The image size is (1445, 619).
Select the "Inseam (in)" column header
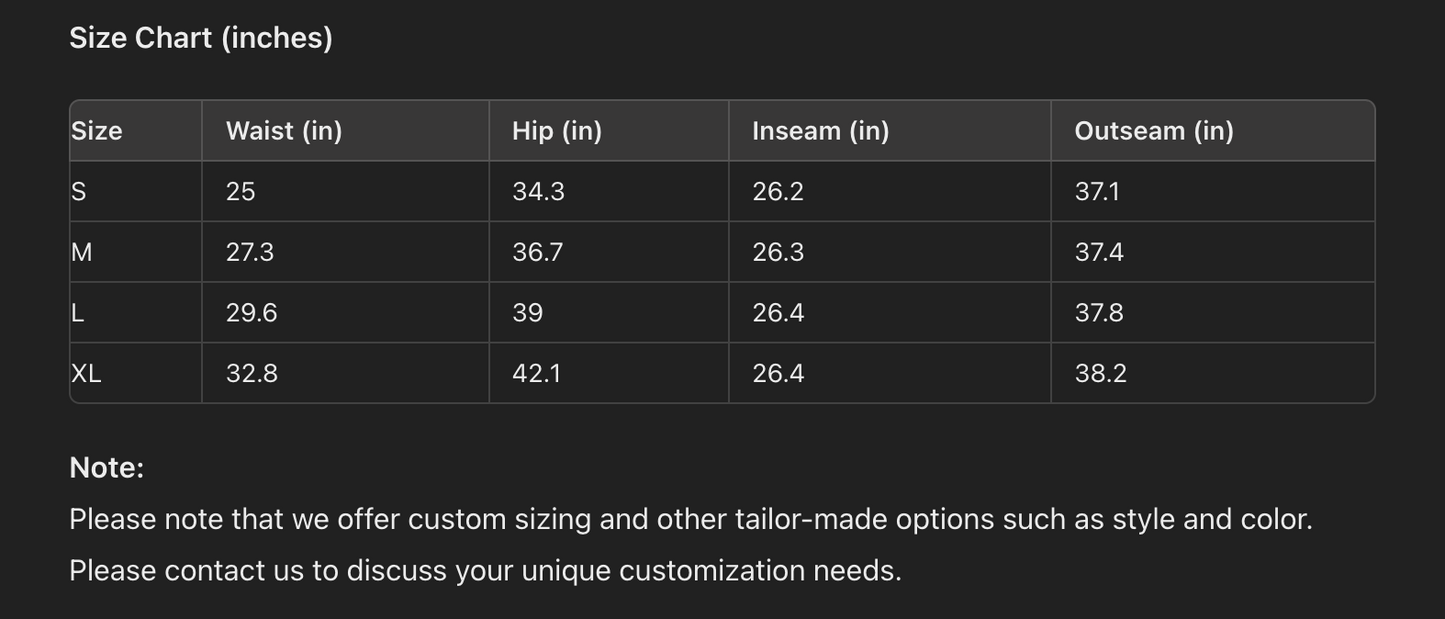click(820, 131)
